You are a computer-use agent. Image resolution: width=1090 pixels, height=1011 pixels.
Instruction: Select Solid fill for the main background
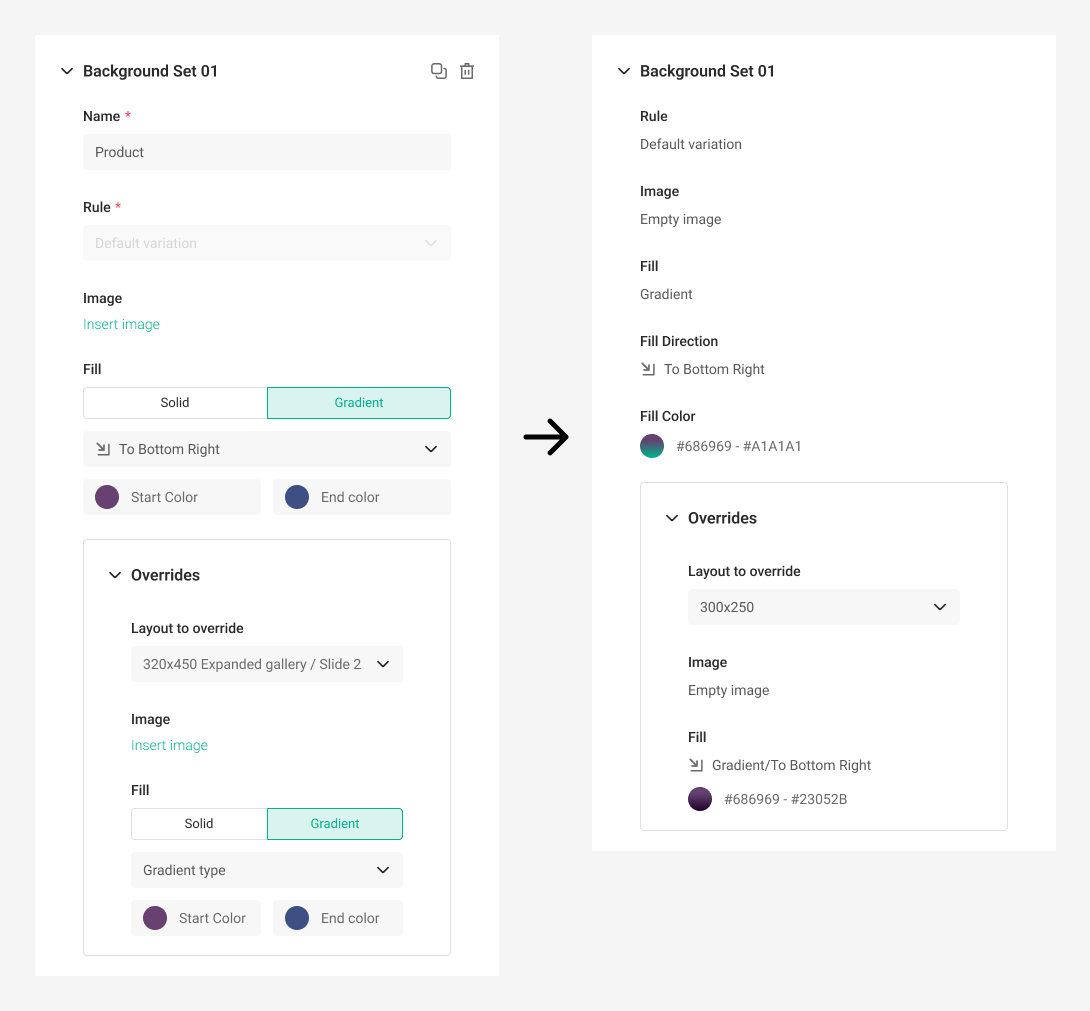175,403
